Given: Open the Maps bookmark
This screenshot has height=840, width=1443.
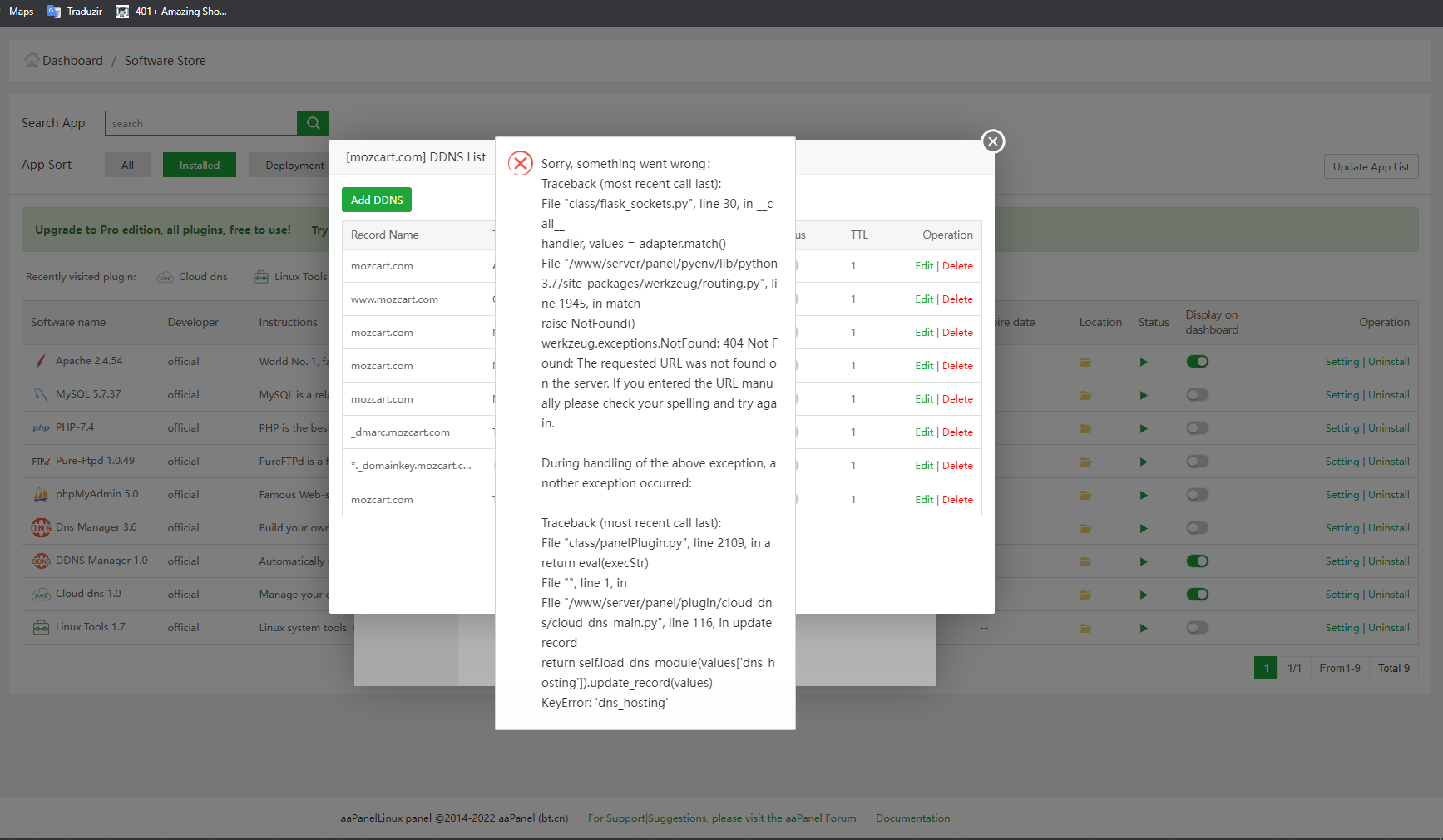Looking at the screenshot, I should (22, 12).
